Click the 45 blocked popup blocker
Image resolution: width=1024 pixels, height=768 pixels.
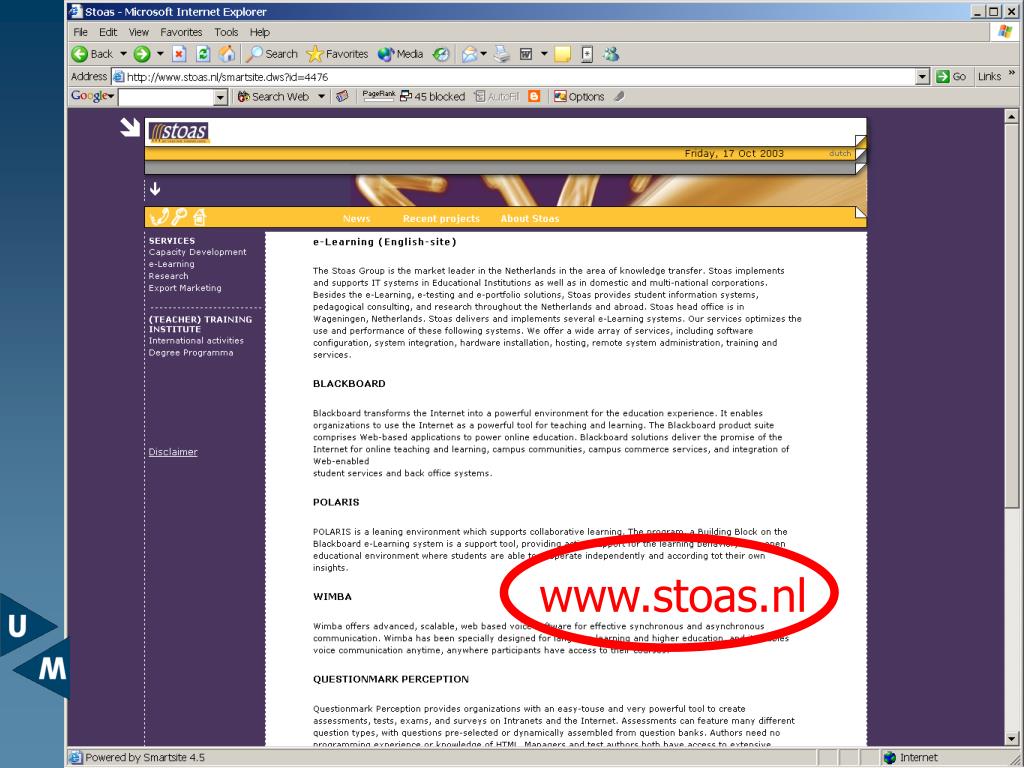[x=432, y=97]
